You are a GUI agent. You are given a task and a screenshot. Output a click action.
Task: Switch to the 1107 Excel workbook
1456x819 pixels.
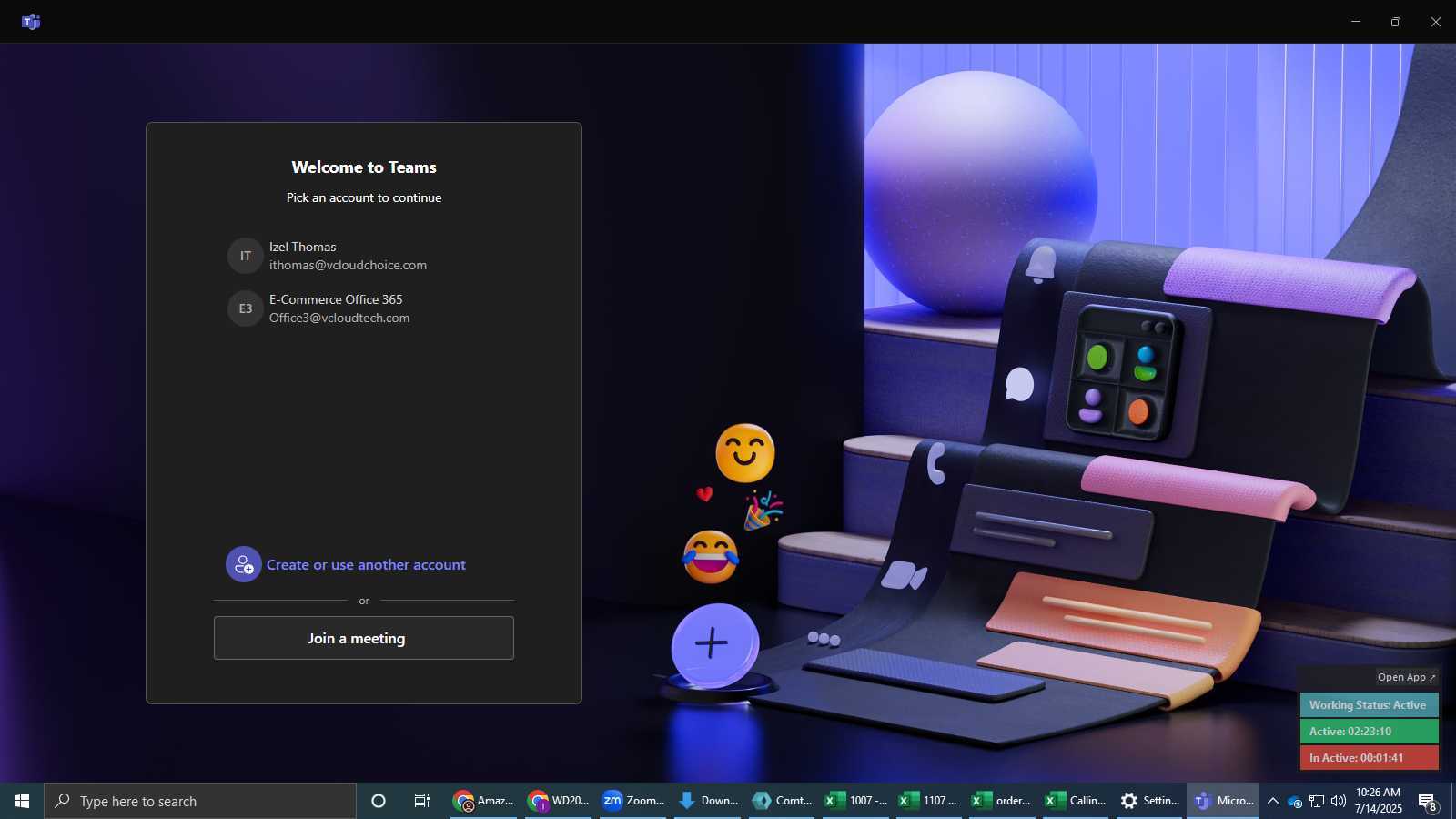pos(929,801)
